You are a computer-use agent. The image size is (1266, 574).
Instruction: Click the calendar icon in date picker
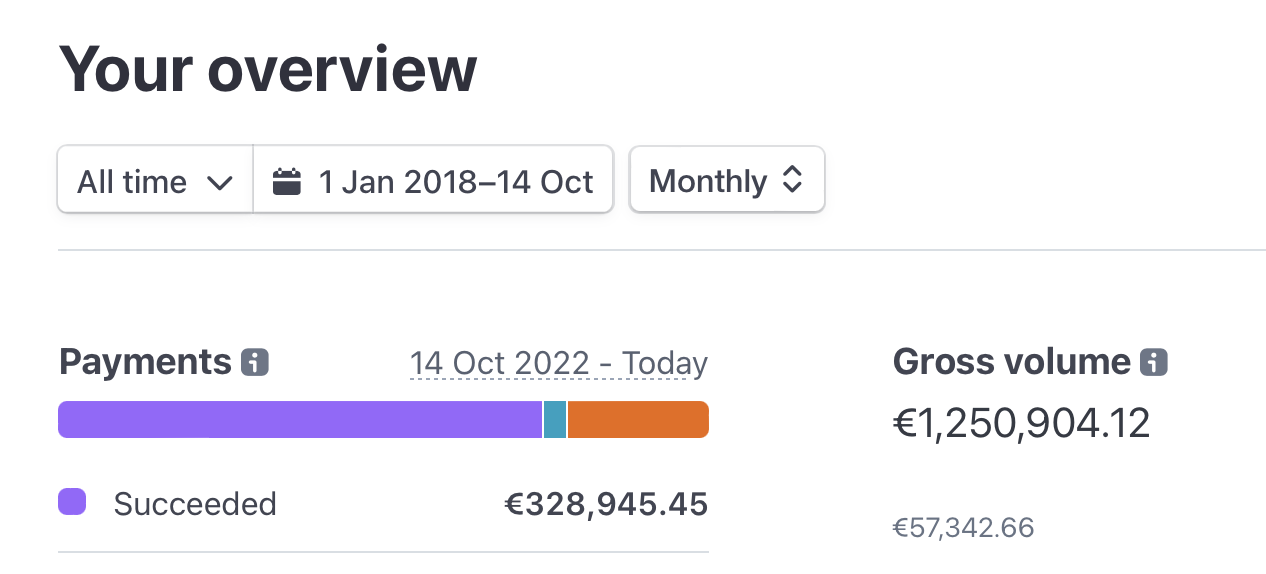pyautogui.click(x=287, y=182)
